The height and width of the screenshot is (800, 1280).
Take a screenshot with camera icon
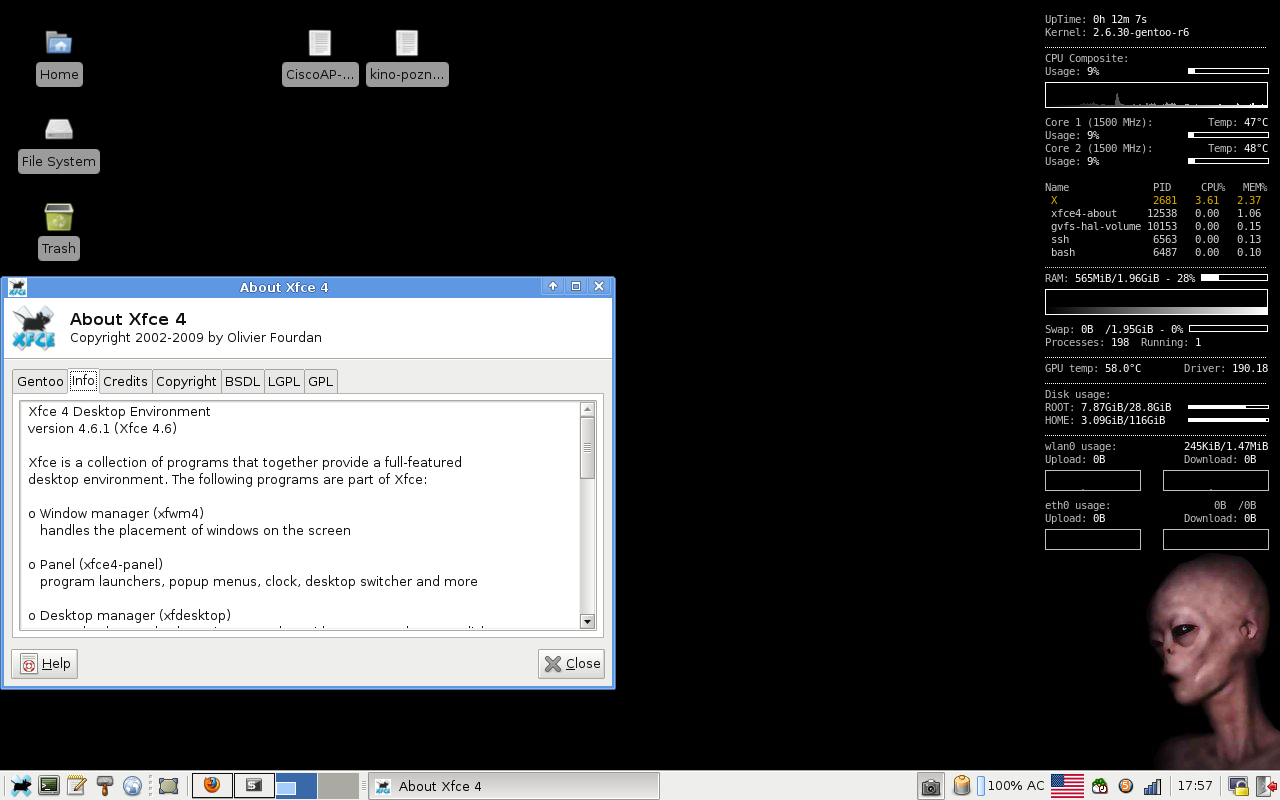pos(930,786)
